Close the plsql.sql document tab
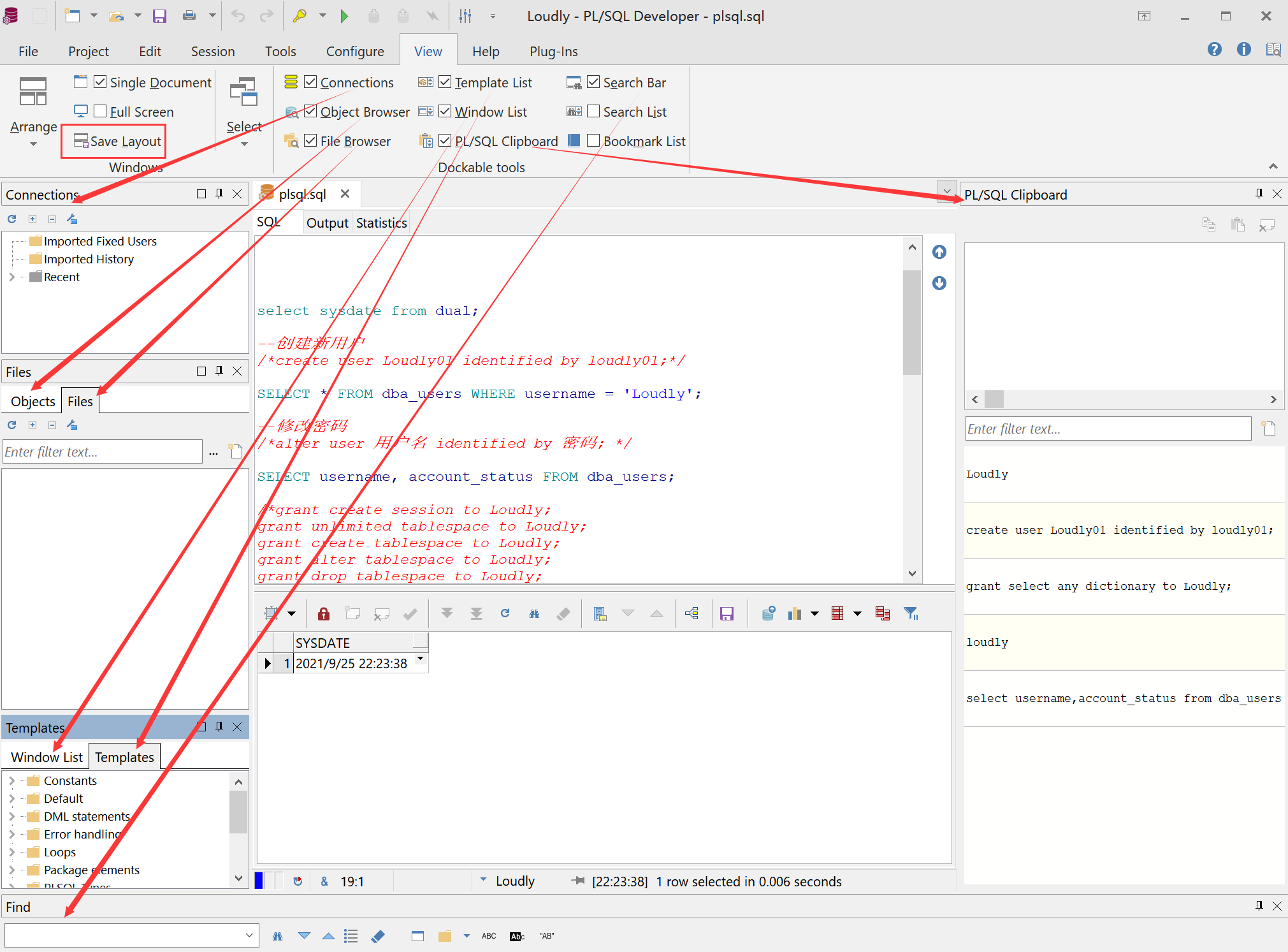Screen dimensions: 1288x952 click(x=345, y=193)
